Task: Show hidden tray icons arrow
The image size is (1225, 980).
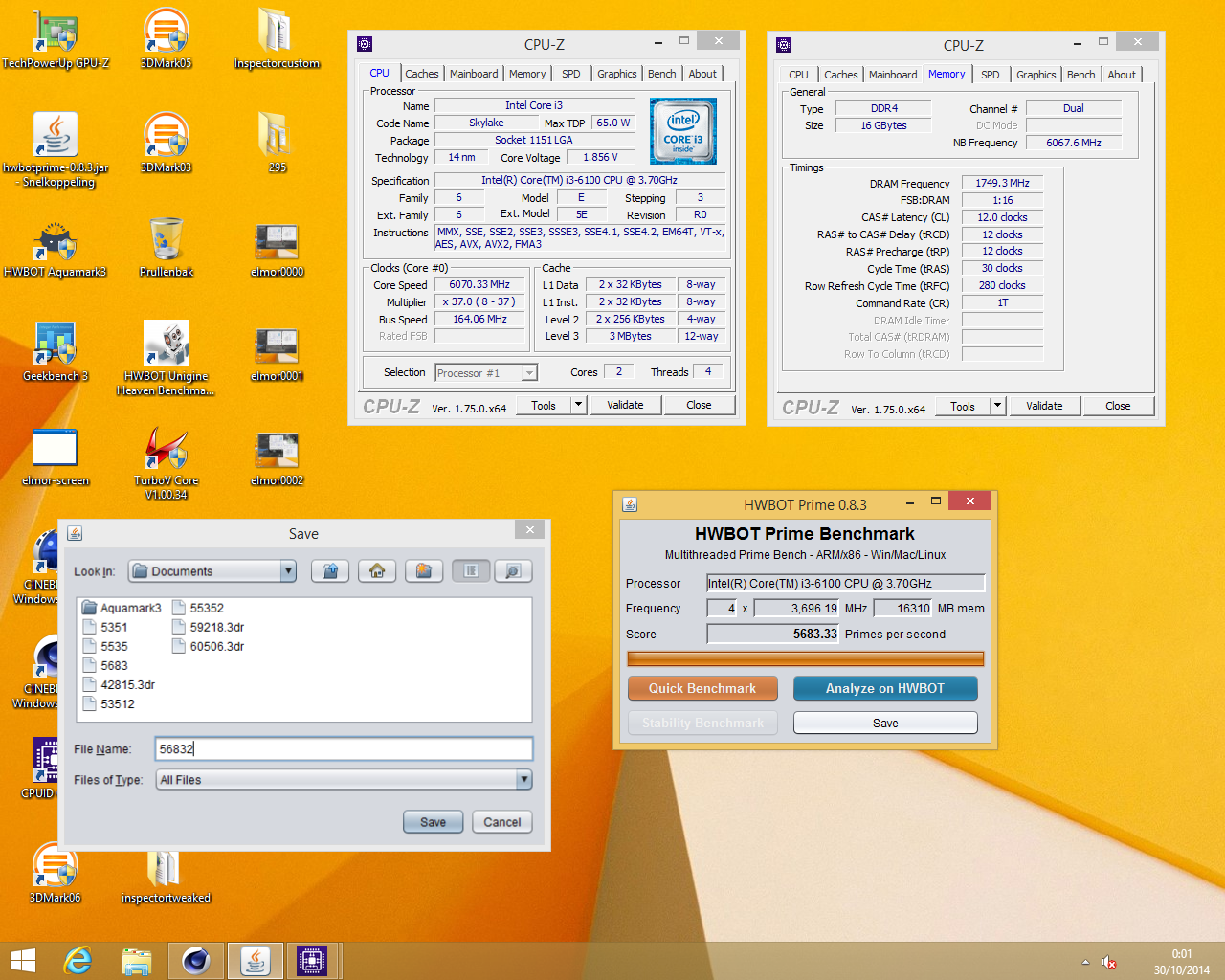Action: coord(1085,962)
